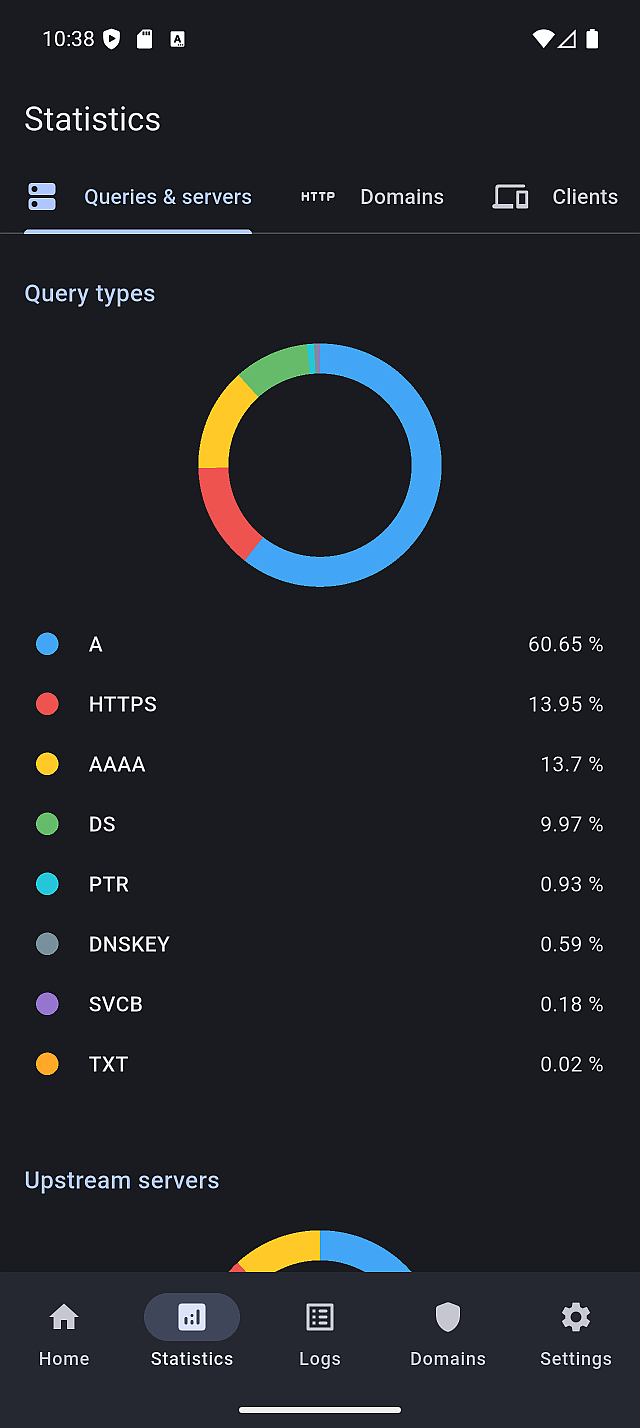Tap the devices icon for Clients tab
This screenshot has height=1428, width=640.
[x=510, y=197]
